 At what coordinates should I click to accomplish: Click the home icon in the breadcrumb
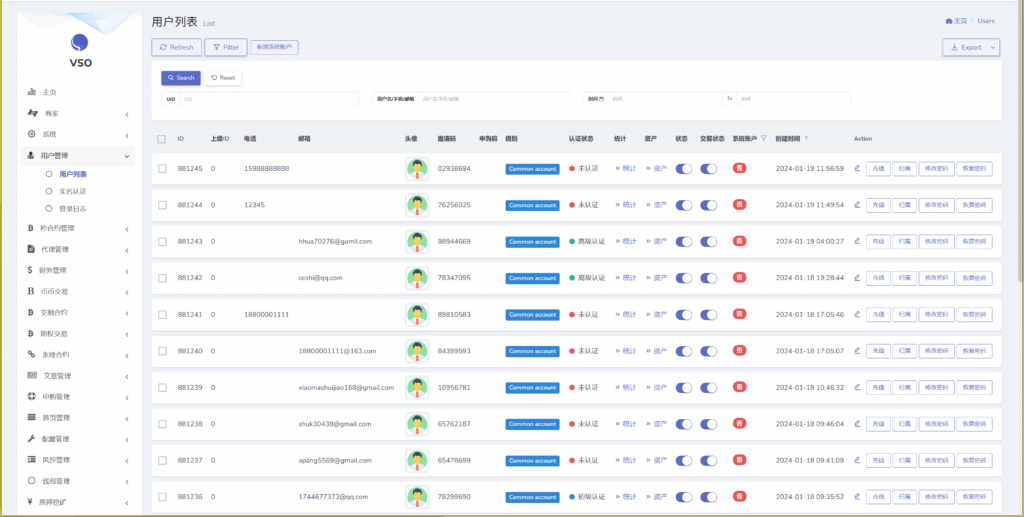point(948,20)
